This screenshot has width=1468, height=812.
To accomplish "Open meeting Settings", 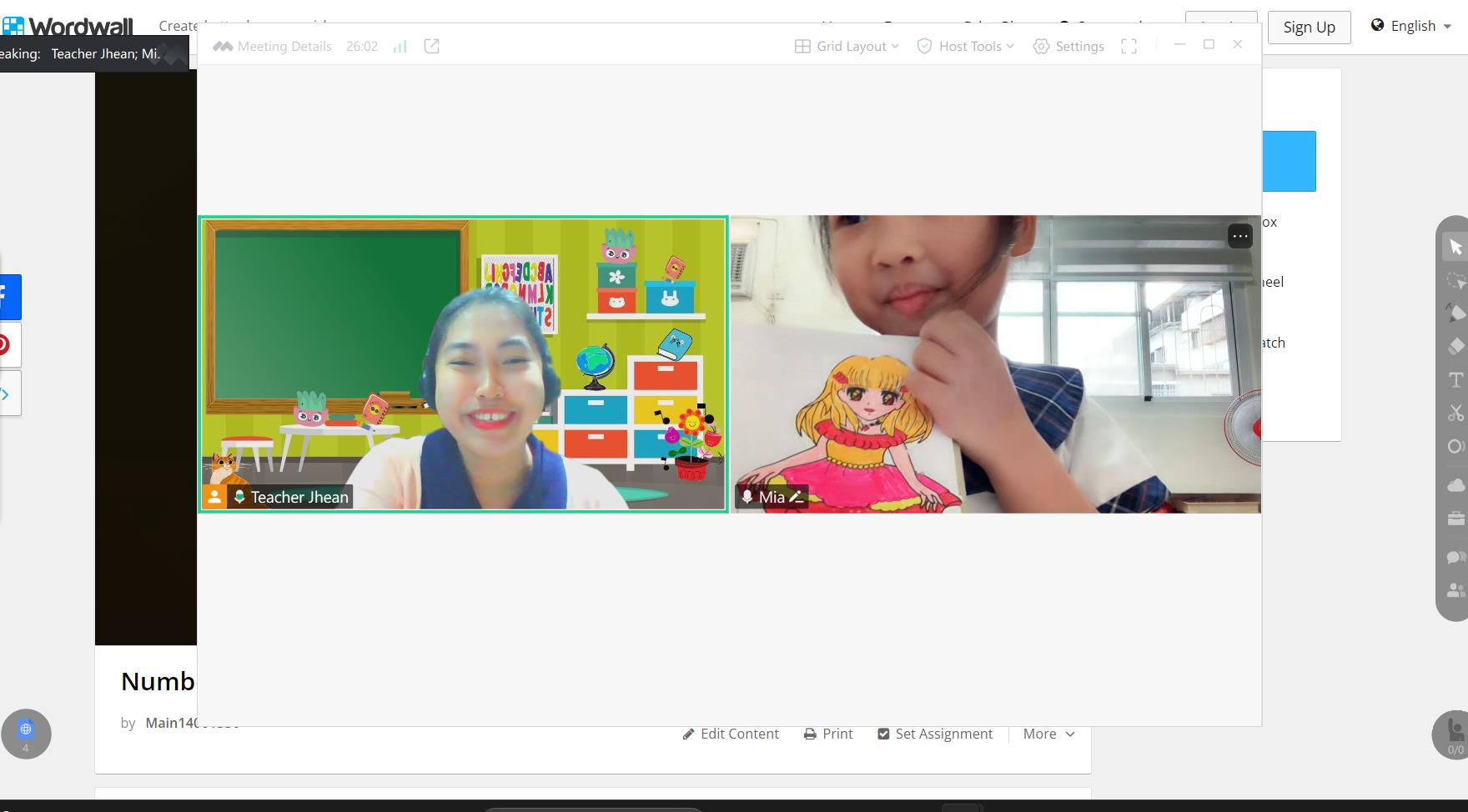I will (1068, 47).
